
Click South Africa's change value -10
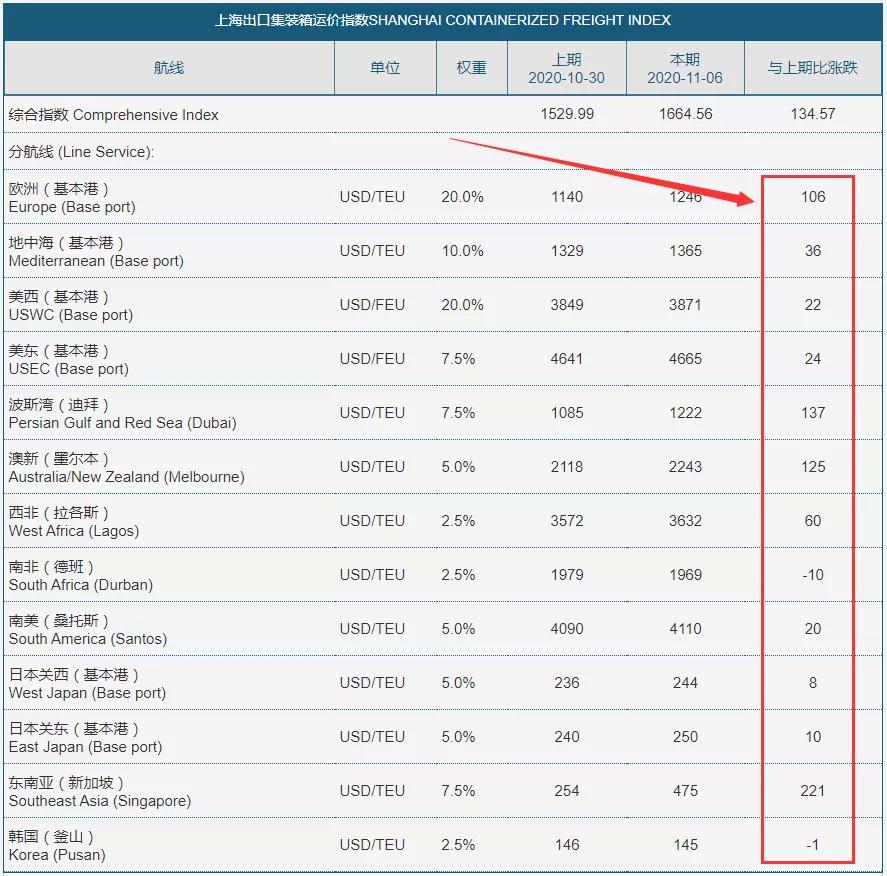click(813, 575)
